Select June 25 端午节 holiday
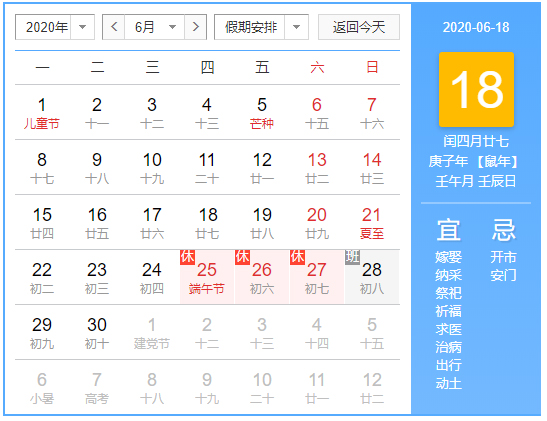This screenshot has width=547, height=421. (207, 277)
